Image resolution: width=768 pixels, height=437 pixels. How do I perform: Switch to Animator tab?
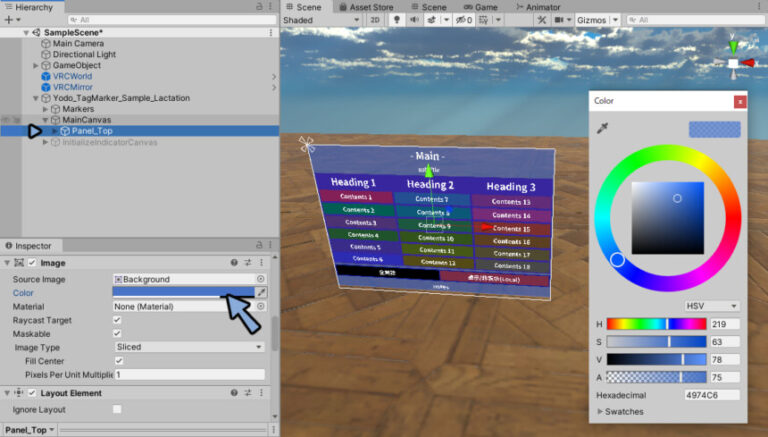point(538,7)
